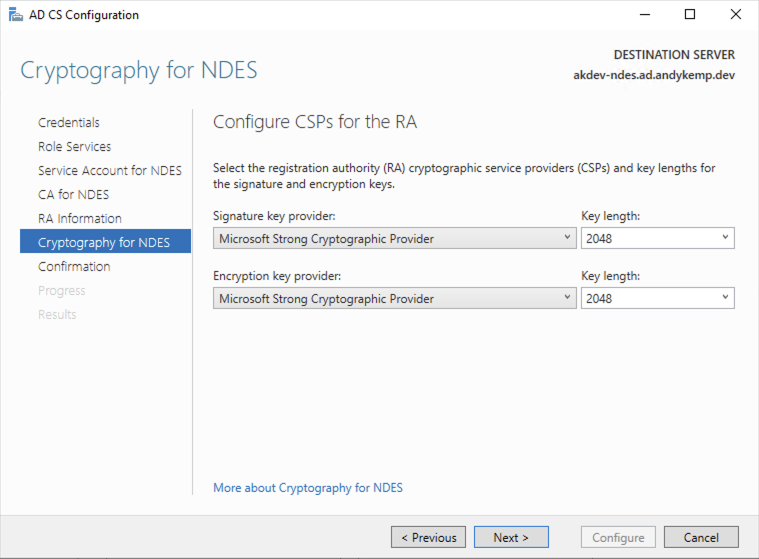The width and height of the screenshot is (759, 559).
Task: Open the Signature key provider dropdown
Action: click(x=395, y=238)
